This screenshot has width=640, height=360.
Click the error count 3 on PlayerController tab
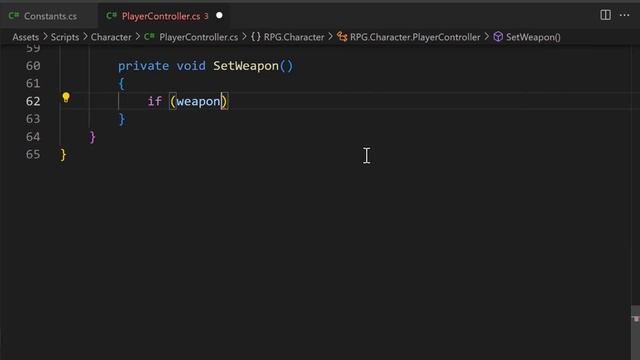(206, 16)
